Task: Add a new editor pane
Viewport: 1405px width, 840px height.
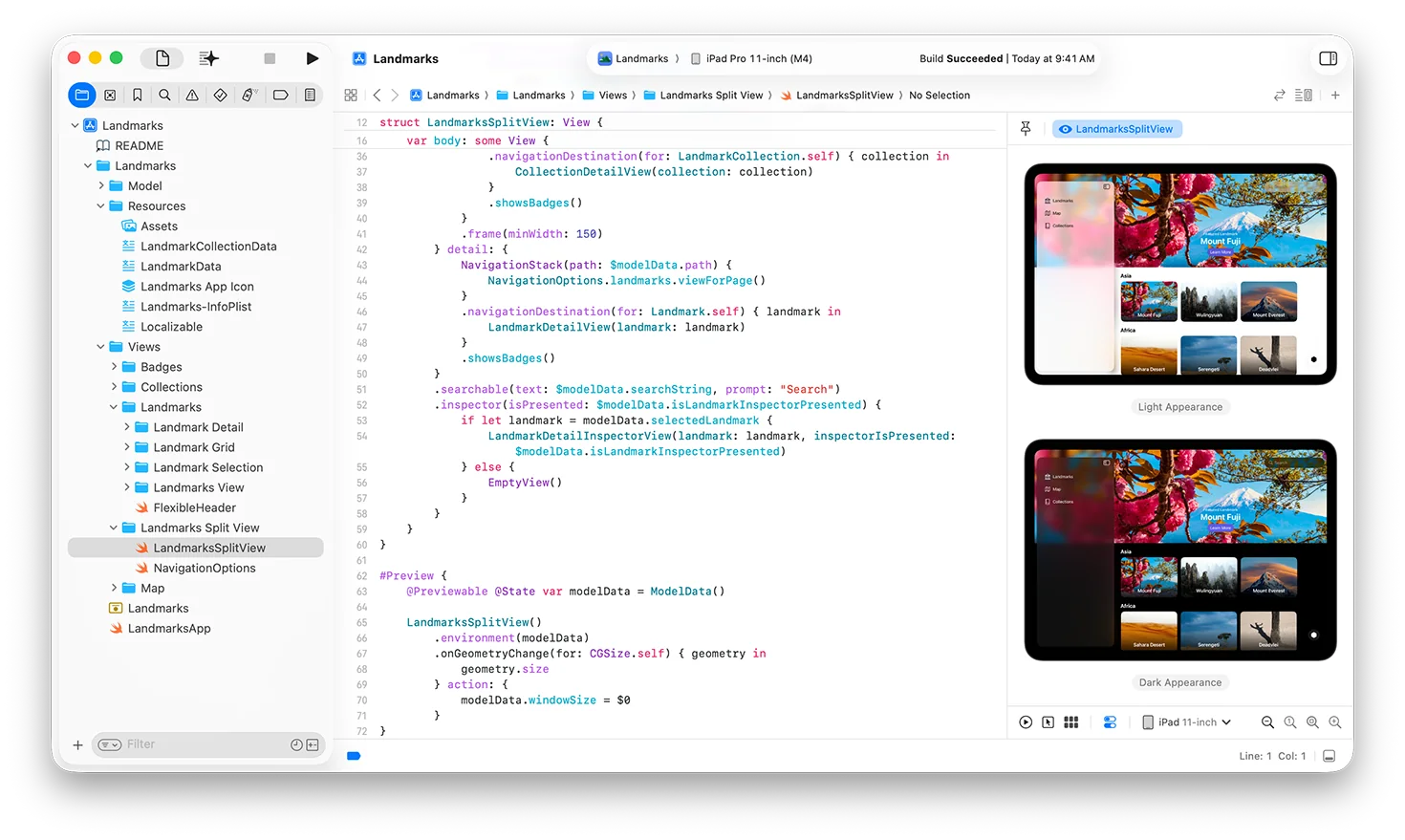Action: pos(1335,95)
